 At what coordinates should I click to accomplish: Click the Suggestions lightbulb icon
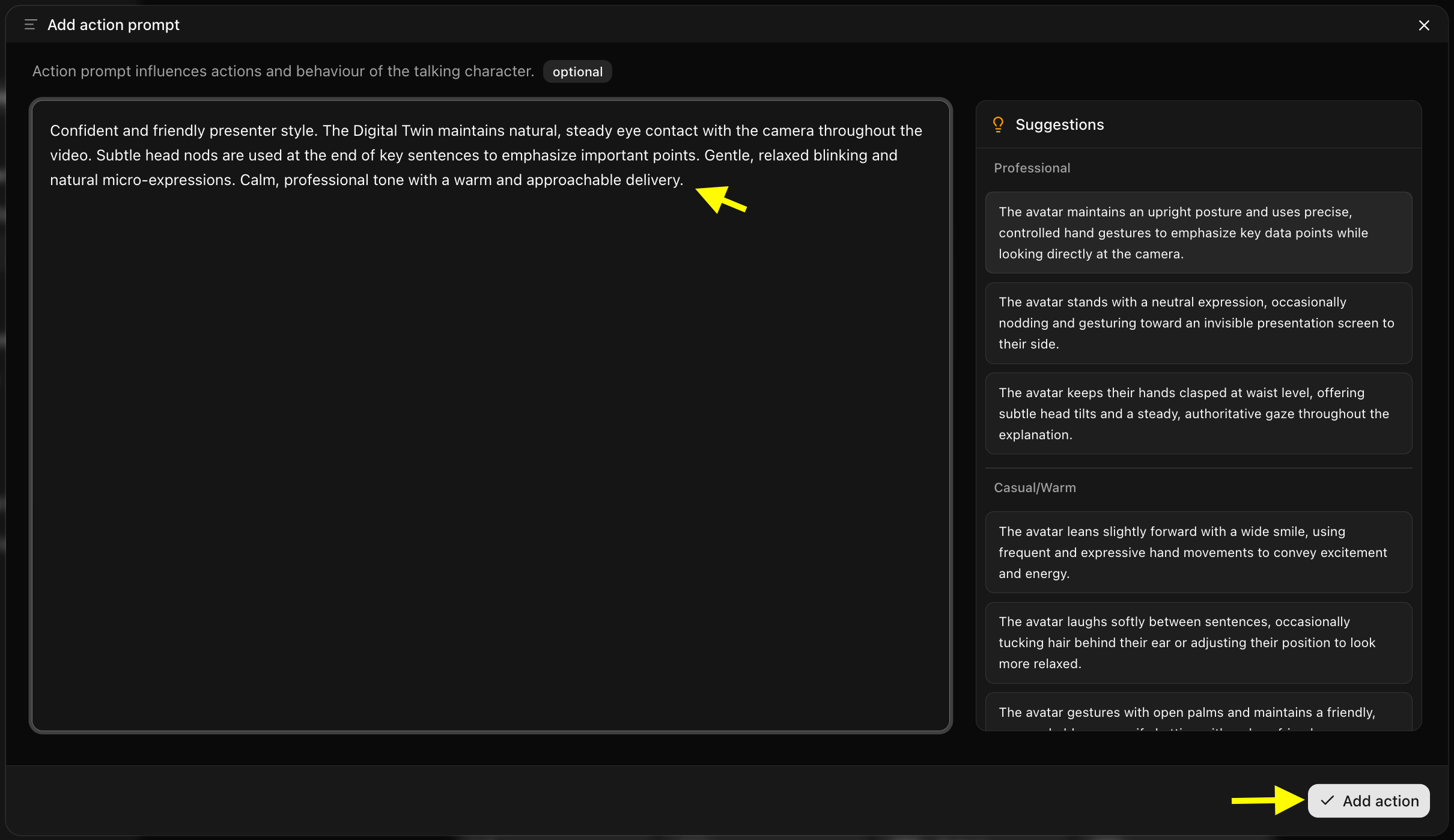tap(998, 124)
